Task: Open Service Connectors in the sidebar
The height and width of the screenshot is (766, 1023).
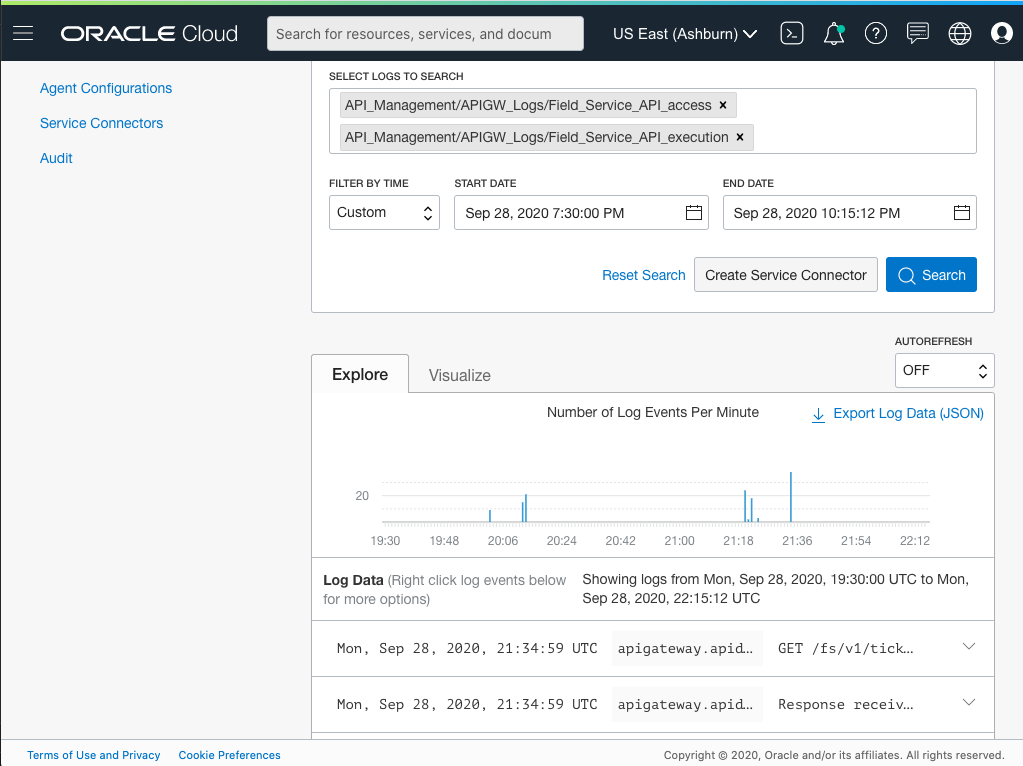Action: [101, 123]
